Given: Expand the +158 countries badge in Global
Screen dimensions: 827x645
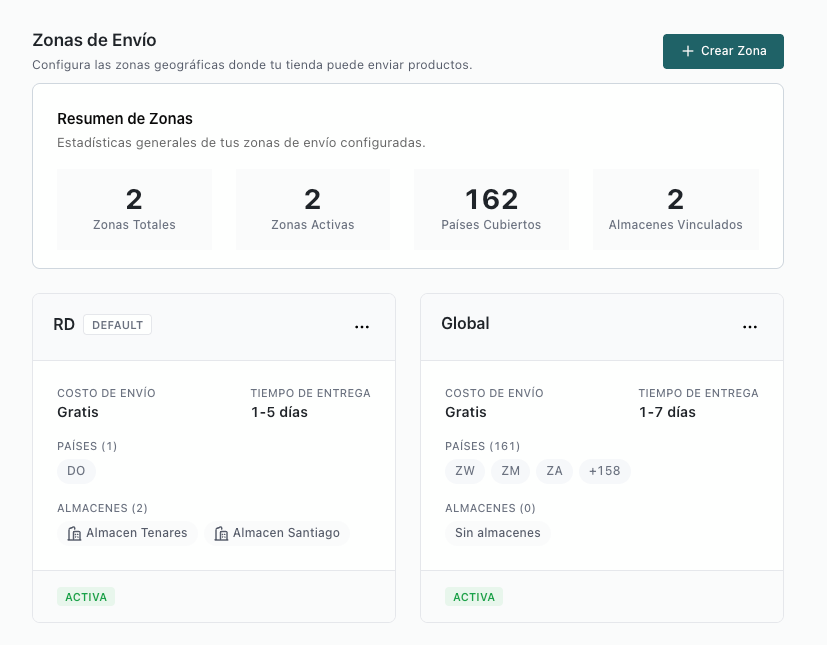Looking at the screenshot, I should 604,471.
